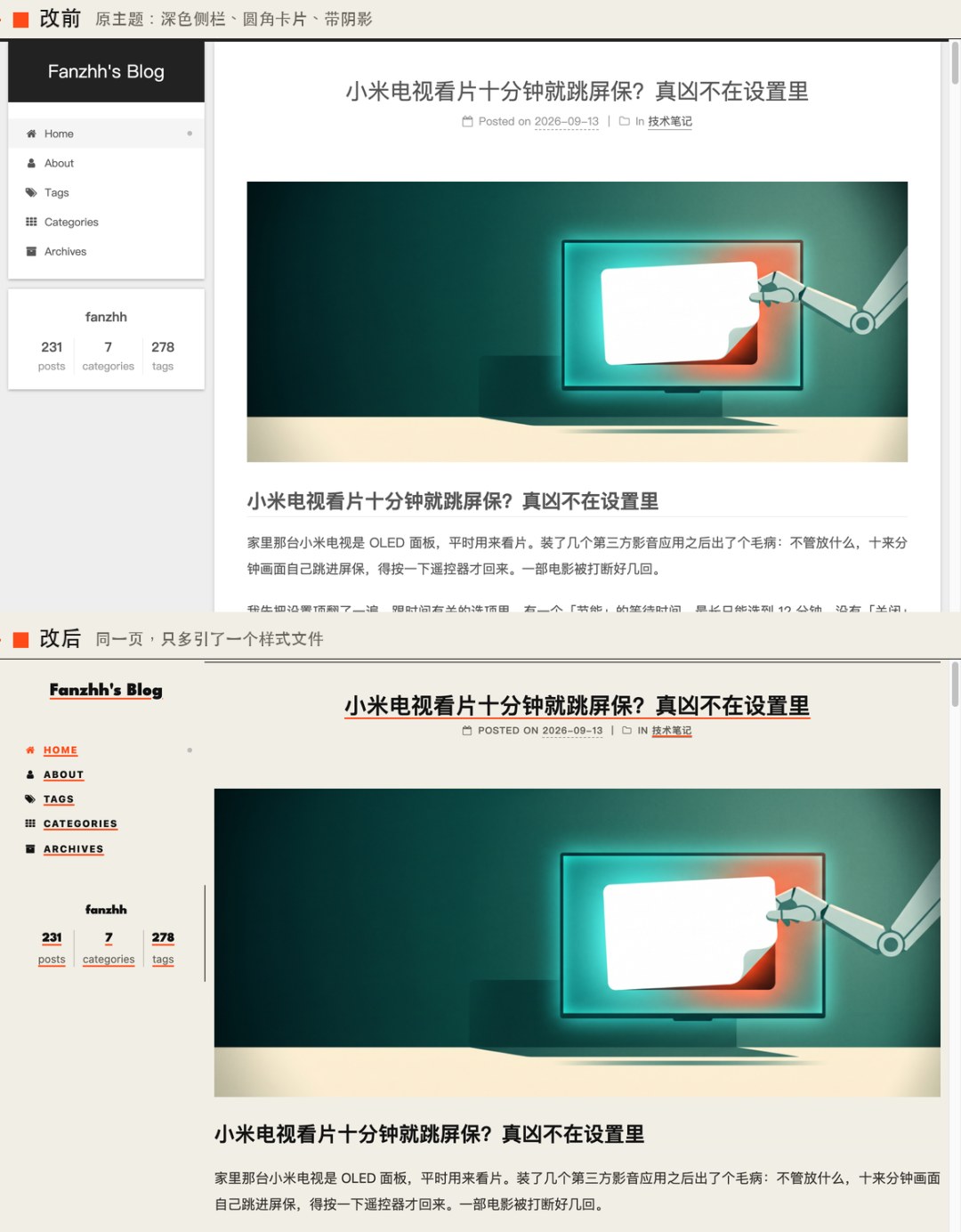Select underlined HOME link in bottom sidebar
Image resolution: width=961 pixels, height=1232 pixels.
61,750
